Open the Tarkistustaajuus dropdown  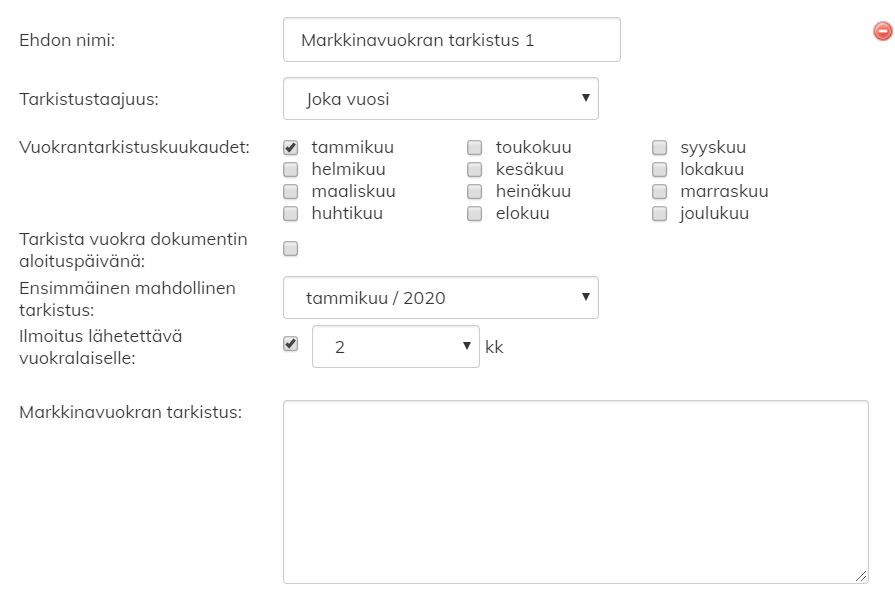tap(440, 99)
